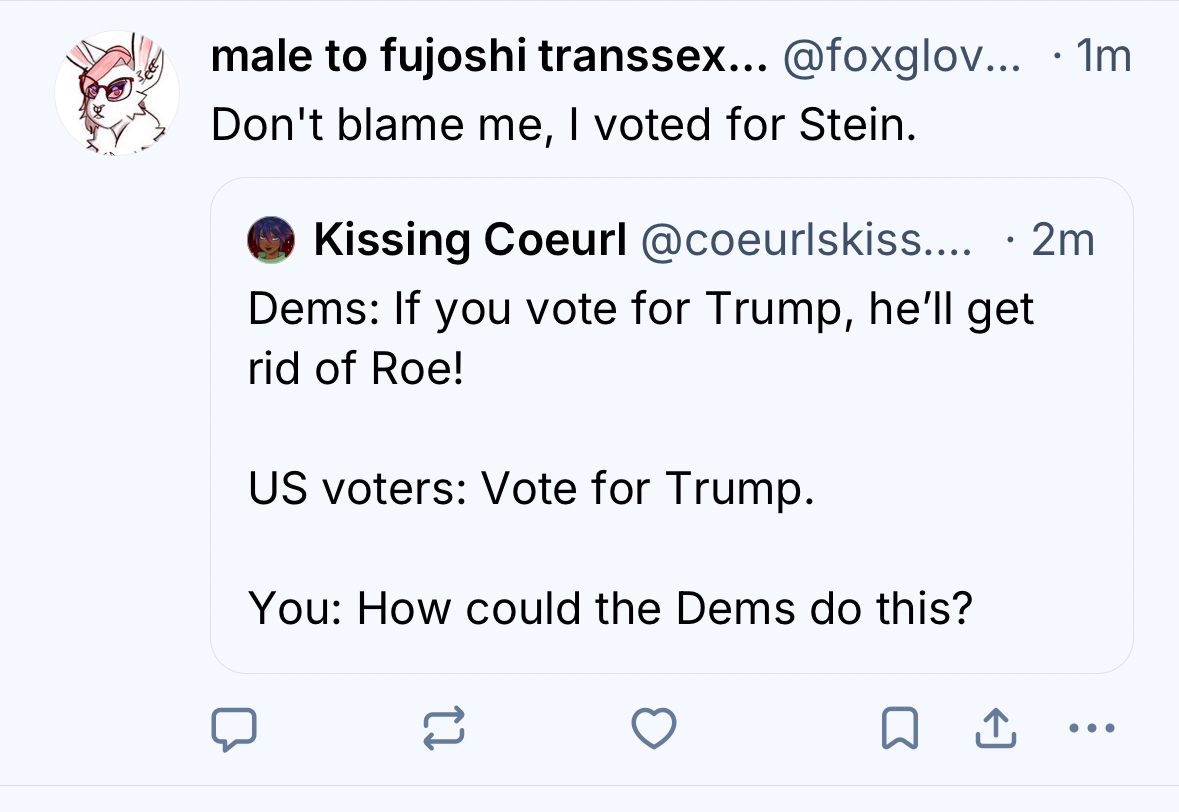This screenshot has height=812, width=1179.
Task: Open the post text "Don't blame me, I voted for Stein."
Action: [564, 124]
